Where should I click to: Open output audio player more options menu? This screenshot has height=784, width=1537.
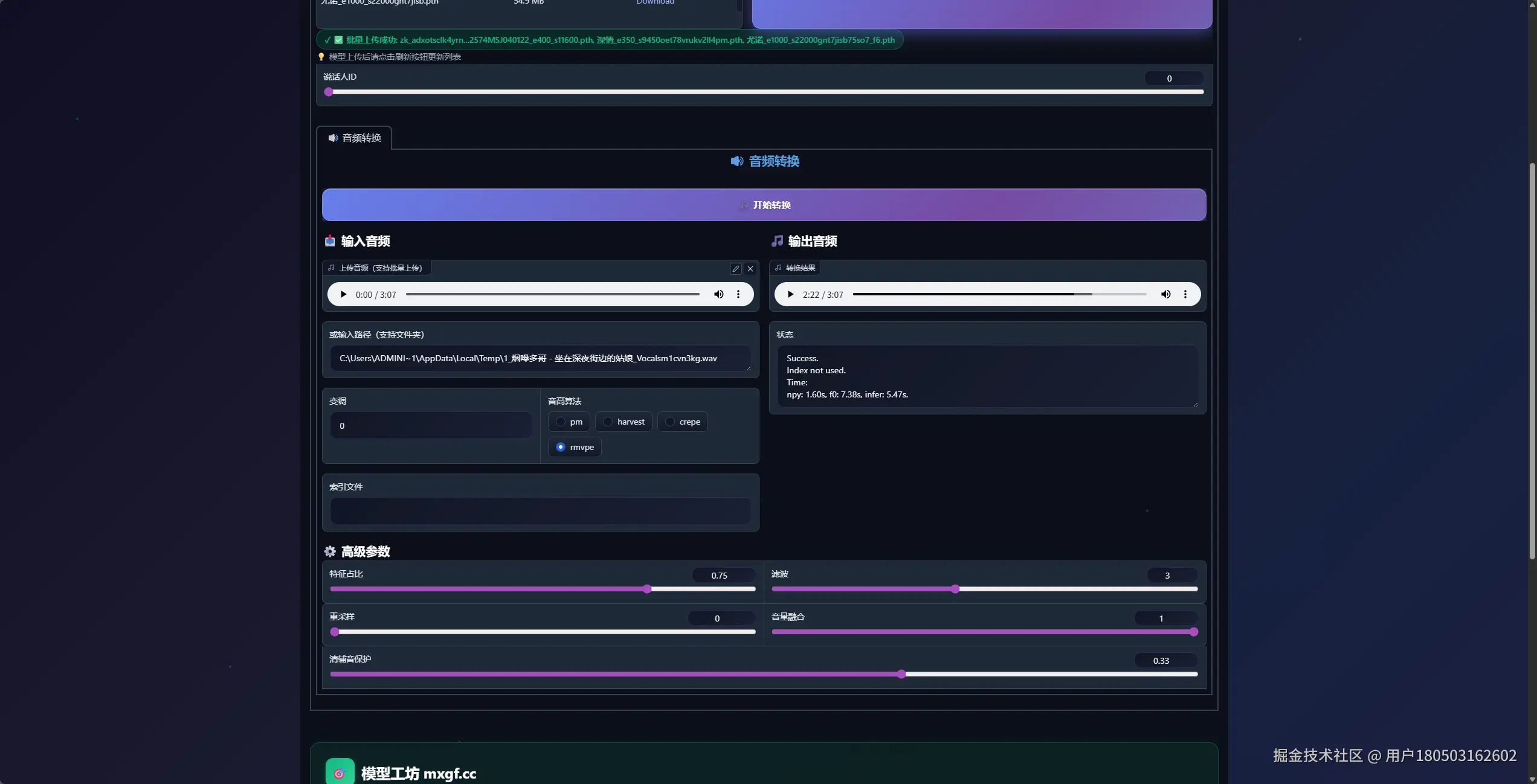tap(1185, 295)
